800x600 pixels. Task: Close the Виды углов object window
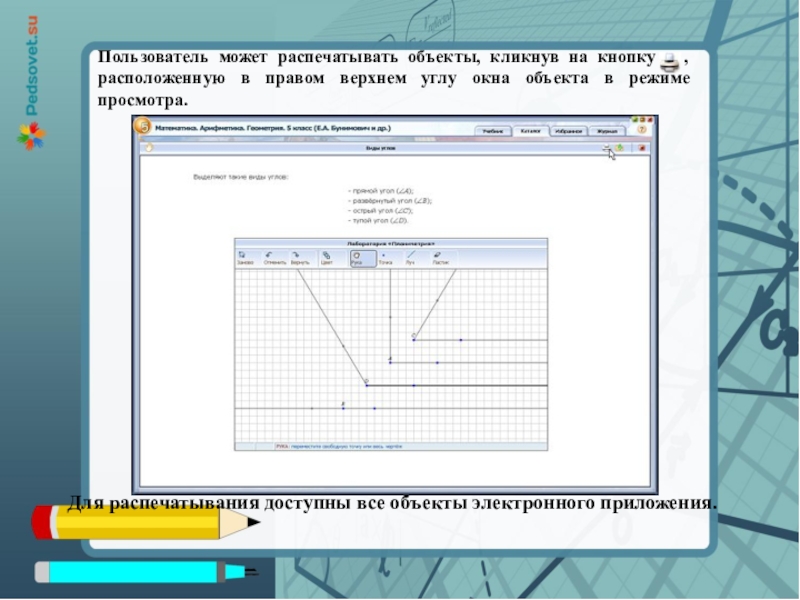[642, 148]
